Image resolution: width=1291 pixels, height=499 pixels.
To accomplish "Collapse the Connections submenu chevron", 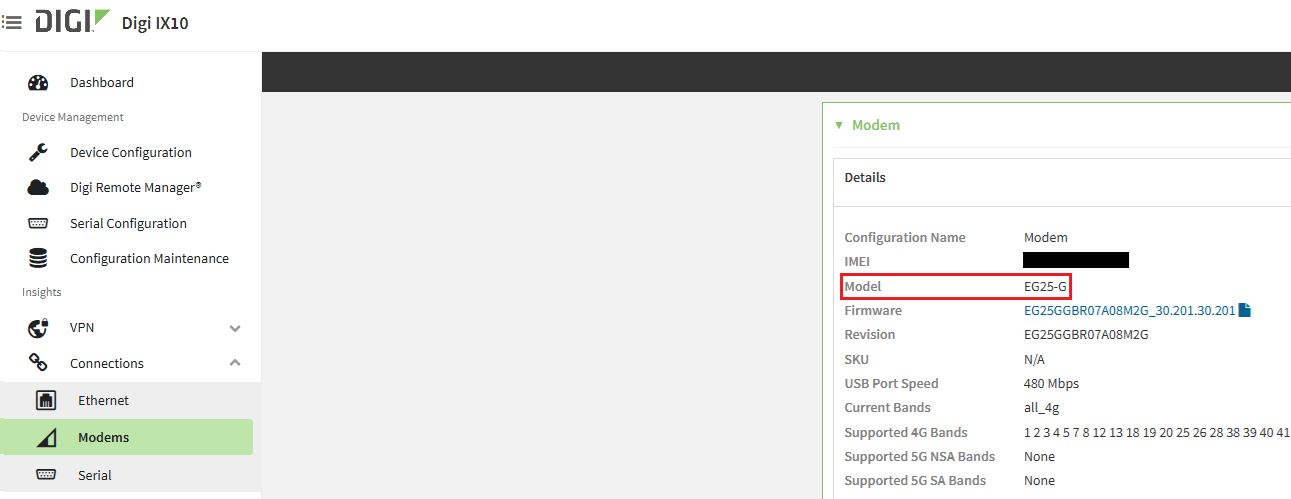I will point(235,363).
